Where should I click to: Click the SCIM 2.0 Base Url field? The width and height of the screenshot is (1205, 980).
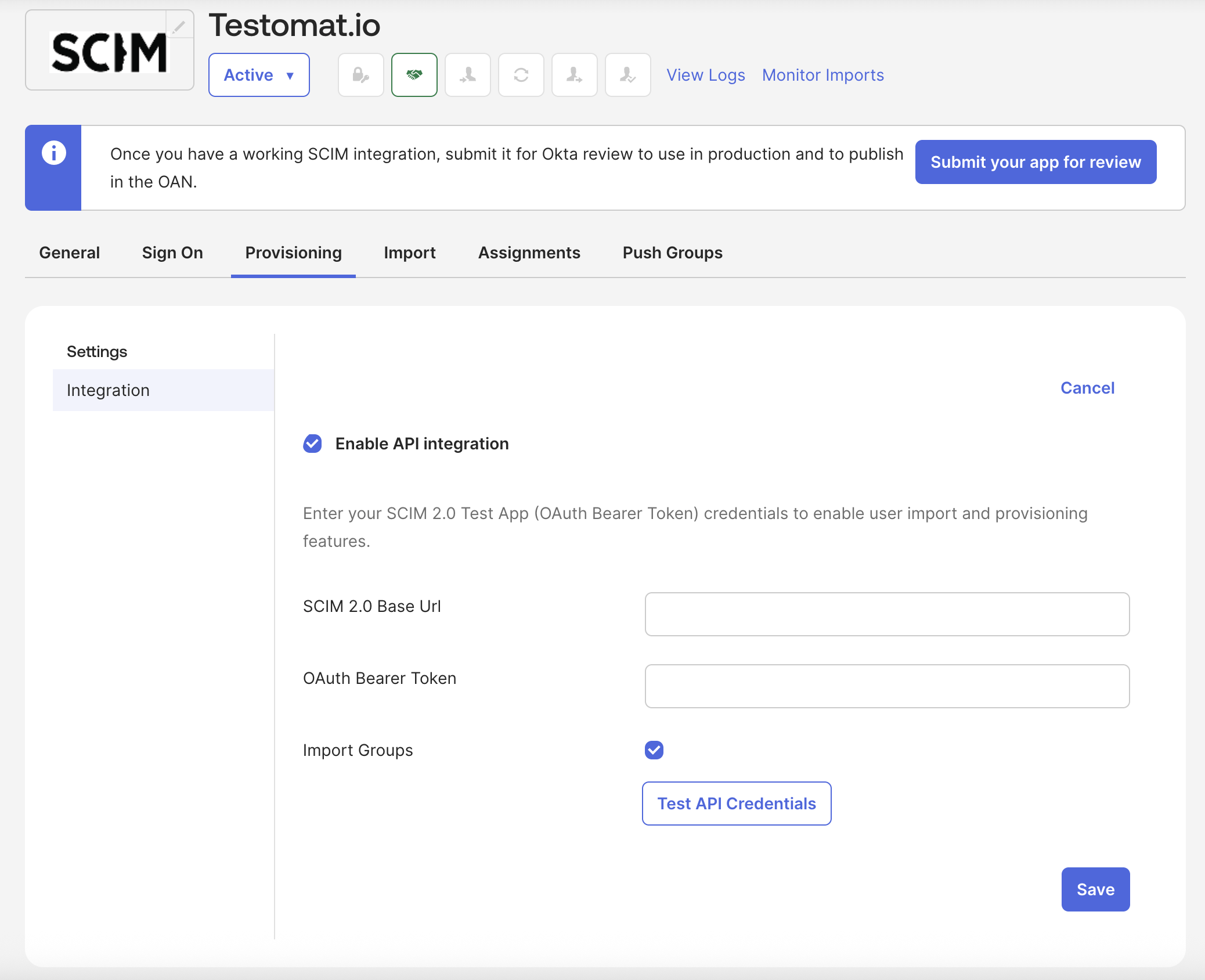click(x=886, y=614)
